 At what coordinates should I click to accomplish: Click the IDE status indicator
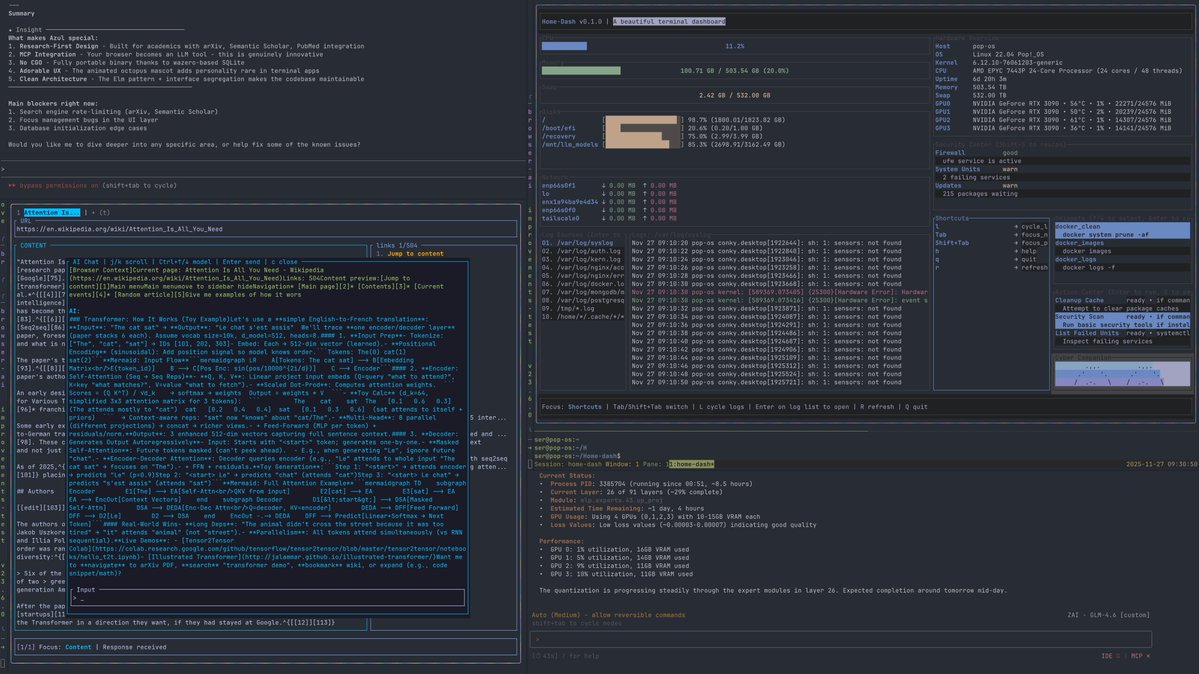1110,656
